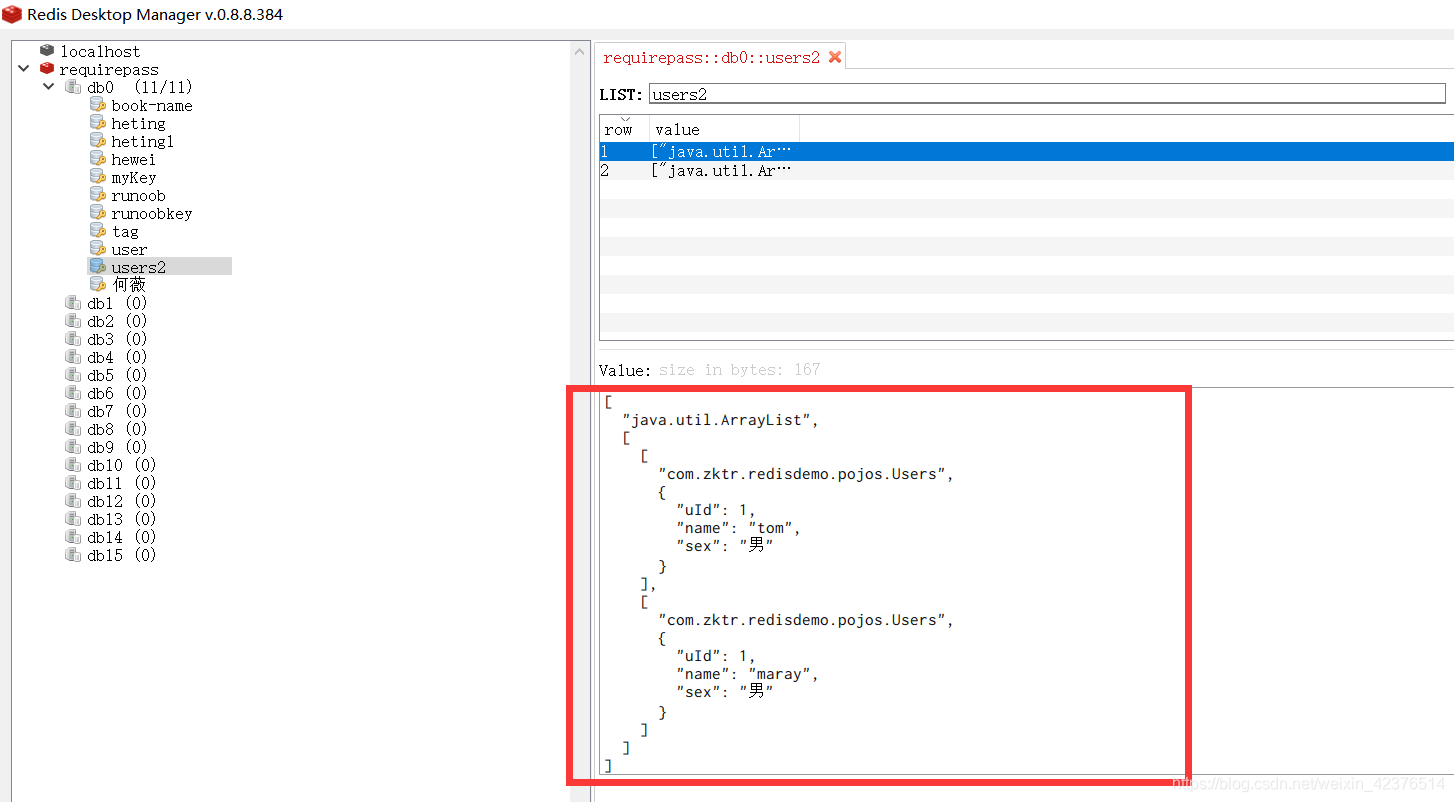Image resolution: width=1454 pixels, height=802 pixels.
Task: Click the db10 database icon
Action: tap(72, 465)
